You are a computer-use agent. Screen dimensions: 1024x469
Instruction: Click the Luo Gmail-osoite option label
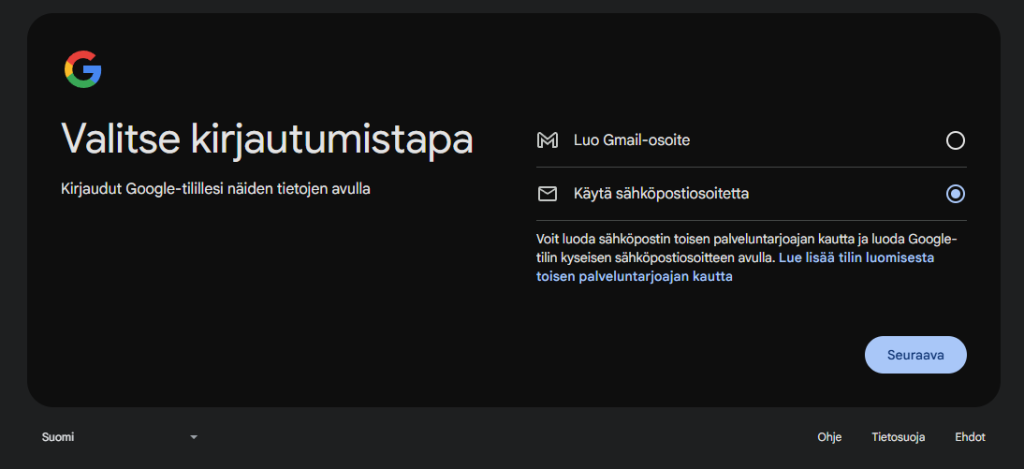[x=631, y=141]
